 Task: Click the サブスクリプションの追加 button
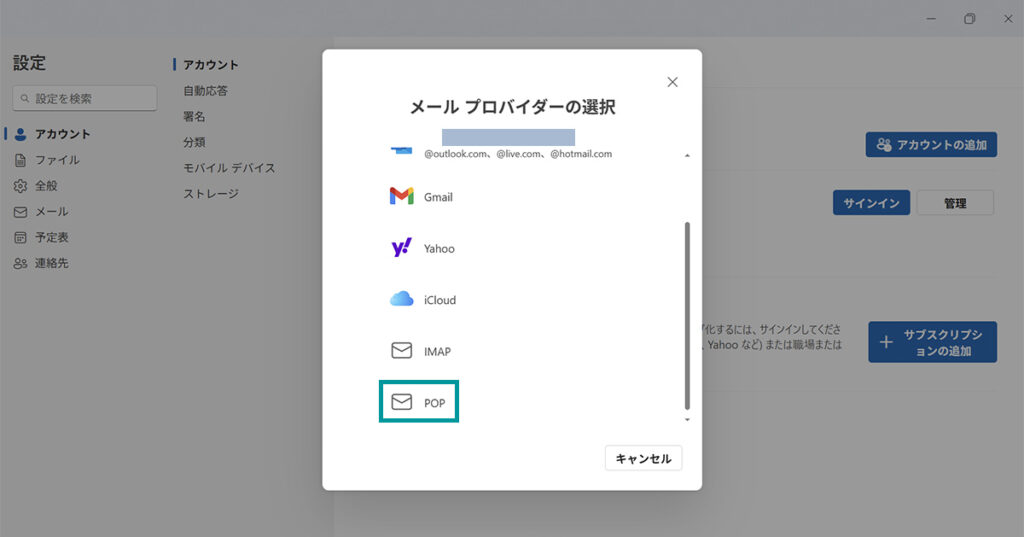pos(933,342)
